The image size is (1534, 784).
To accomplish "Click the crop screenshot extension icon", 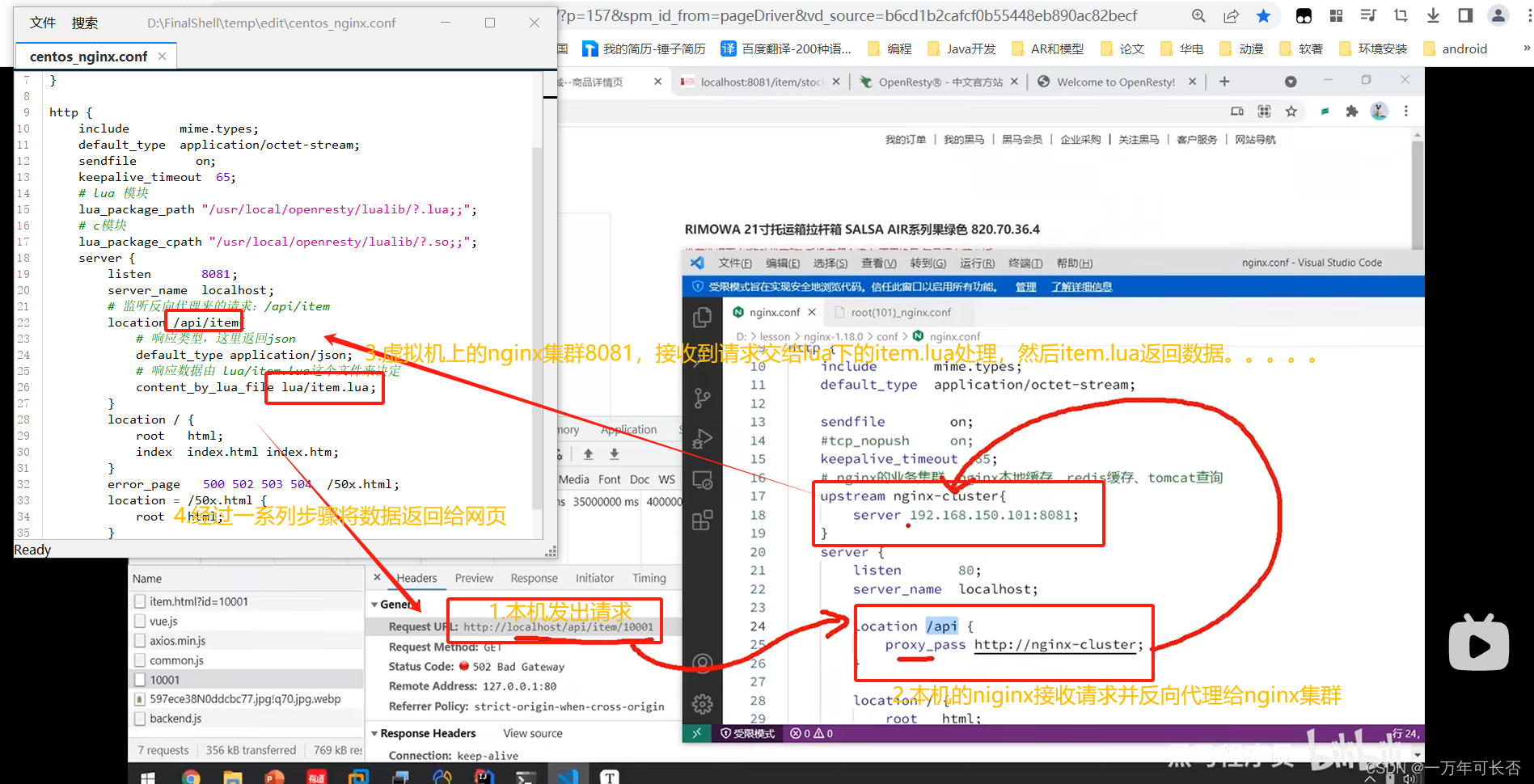I will point(1401,15).
